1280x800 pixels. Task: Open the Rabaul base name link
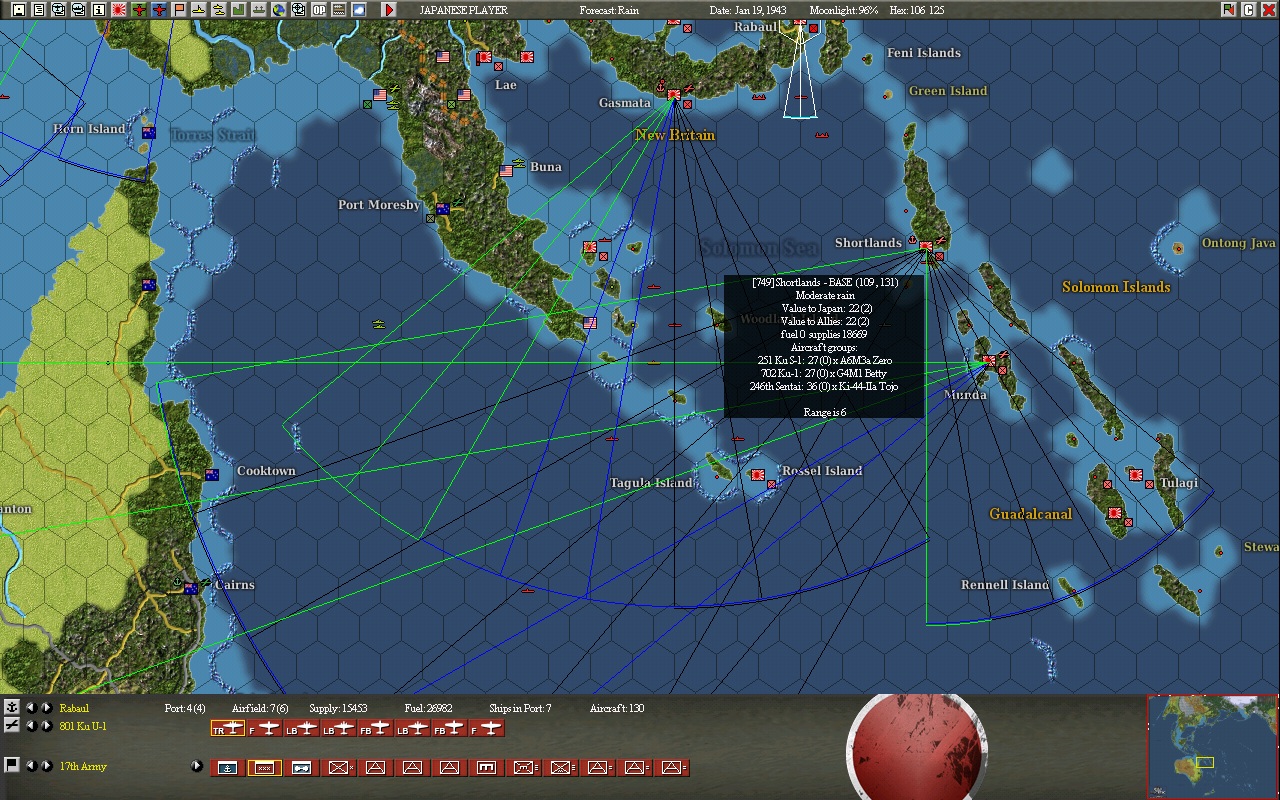pos(74,708)
